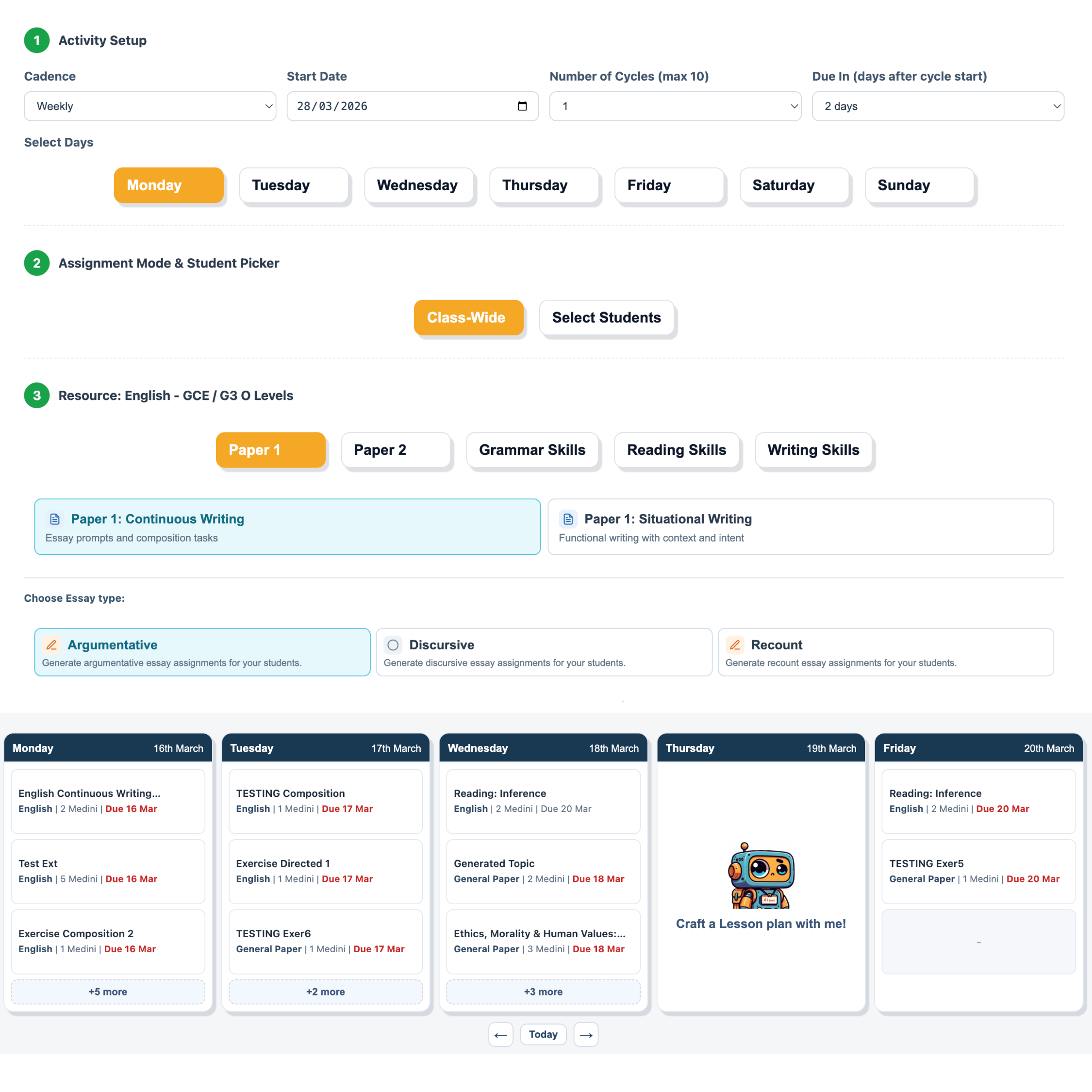
Task: Open the Cadence dropdown
Action: coord(149,106)
